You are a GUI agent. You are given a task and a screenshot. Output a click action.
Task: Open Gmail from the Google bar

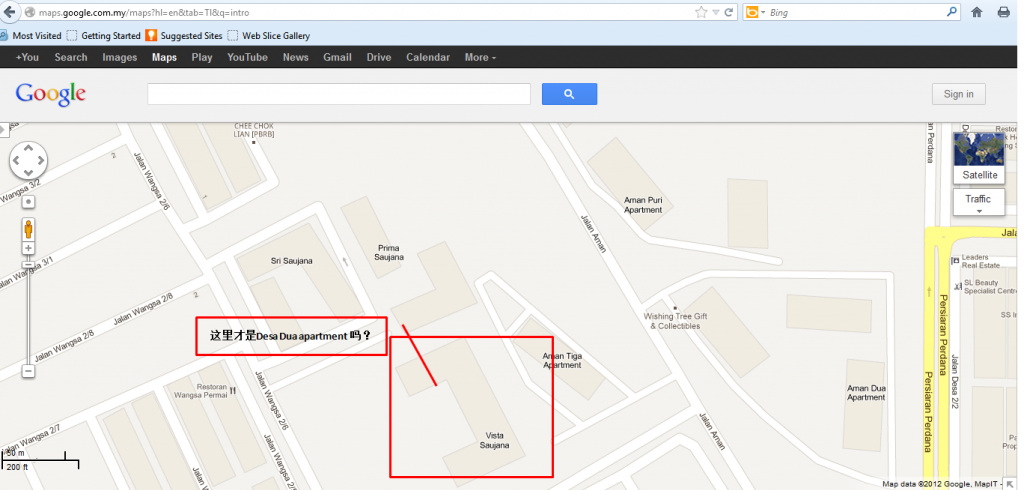pyautogui.click(x=337, y=57)
